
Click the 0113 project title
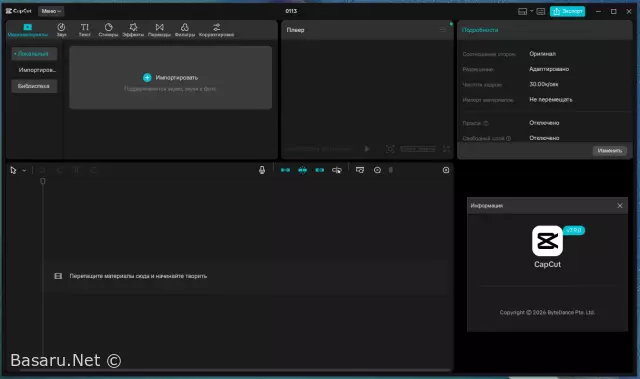(x=291, y=11)
